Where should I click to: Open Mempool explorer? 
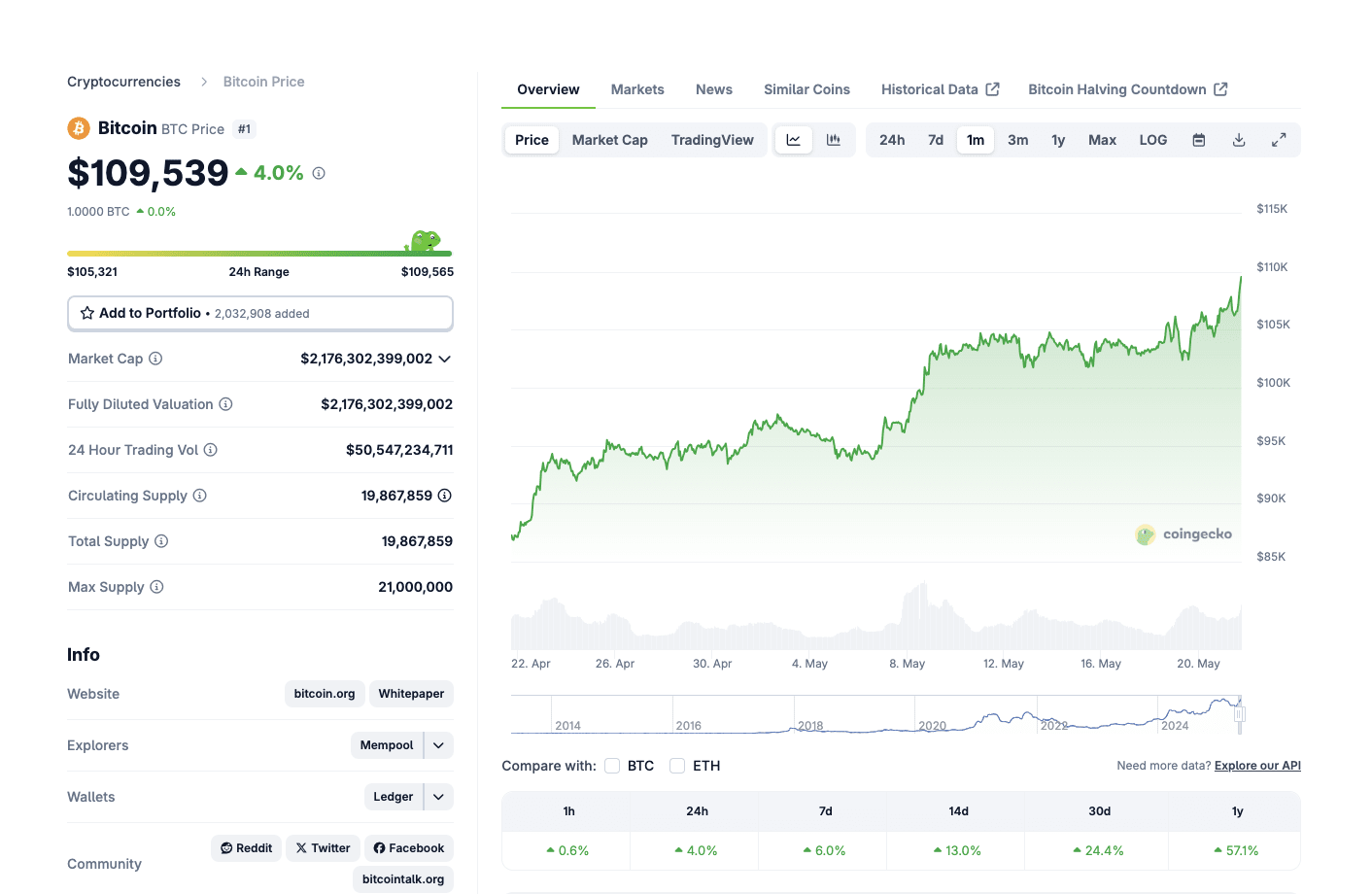[x=387, y=745]
